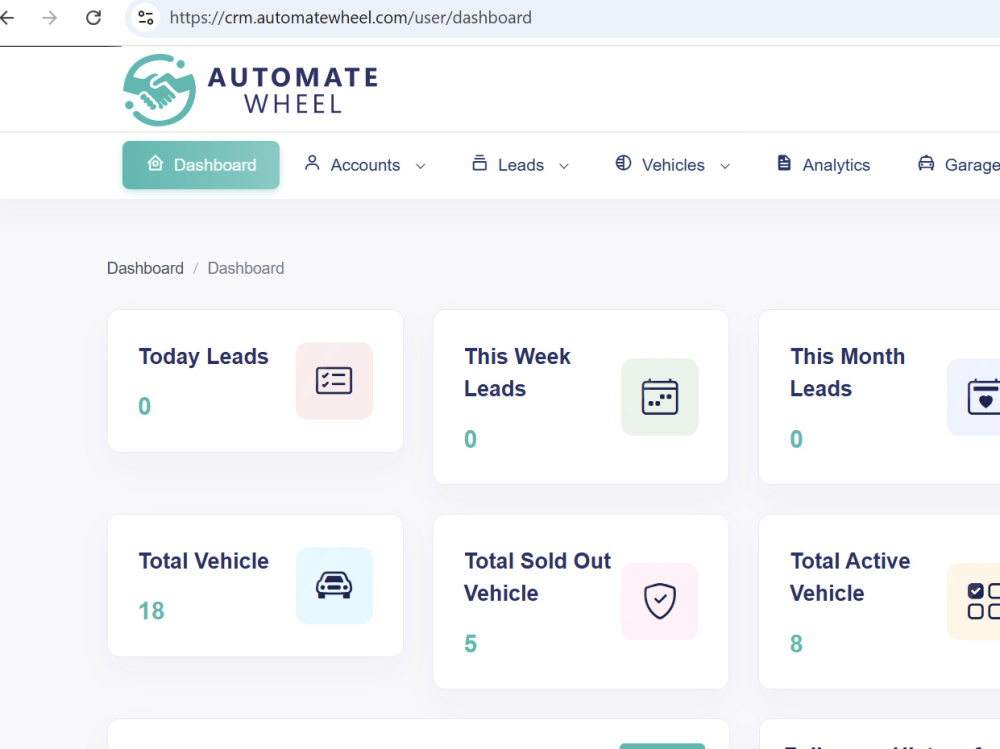Click the Total Vehicle car icon

click(334, 585)
